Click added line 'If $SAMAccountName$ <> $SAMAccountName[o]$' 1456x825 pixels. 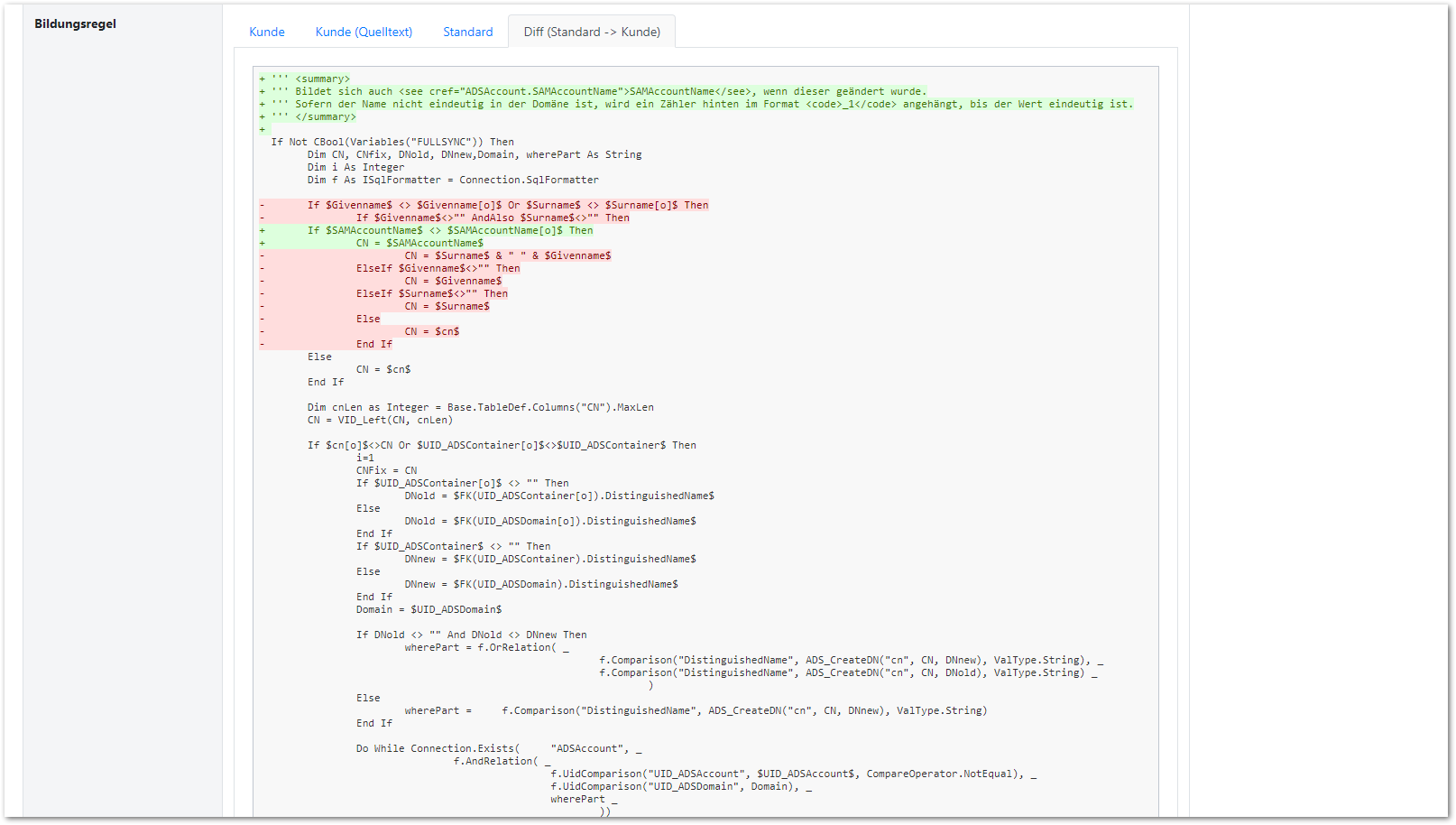[x=449, y=230]
